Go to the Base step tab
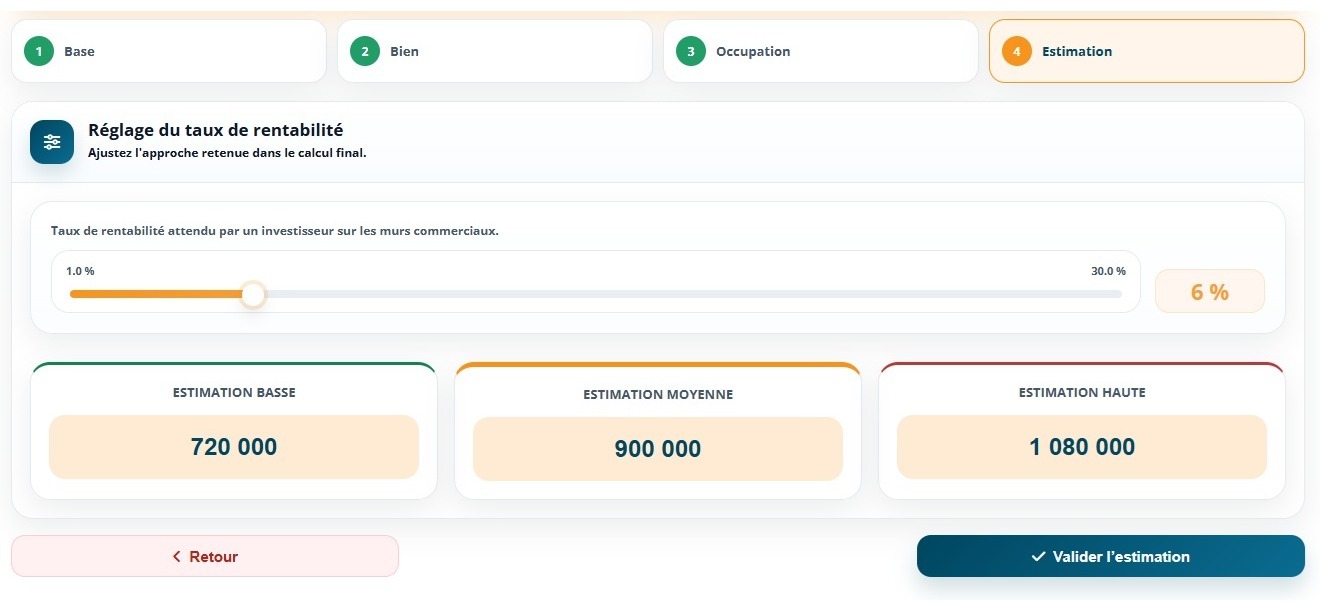1332x603 pixels. 169,51
